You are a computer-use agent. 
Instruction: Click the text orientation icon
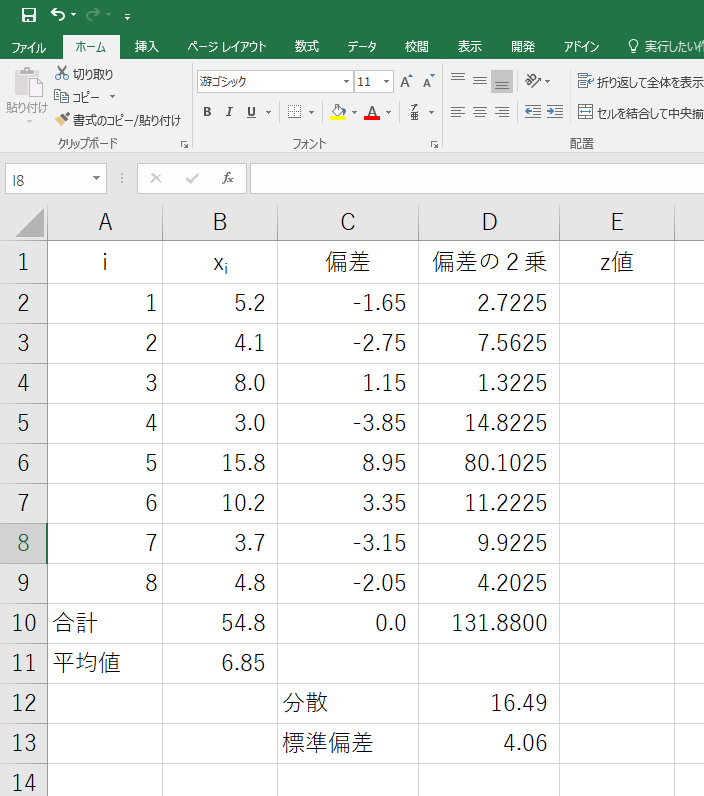(x=533, y=80)
